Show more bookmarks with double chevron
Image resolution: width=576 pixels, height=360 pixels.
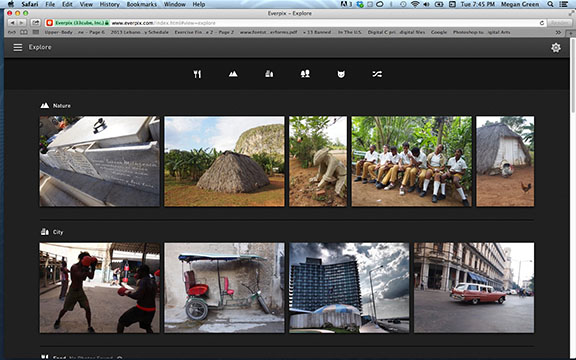pos(558,32)
